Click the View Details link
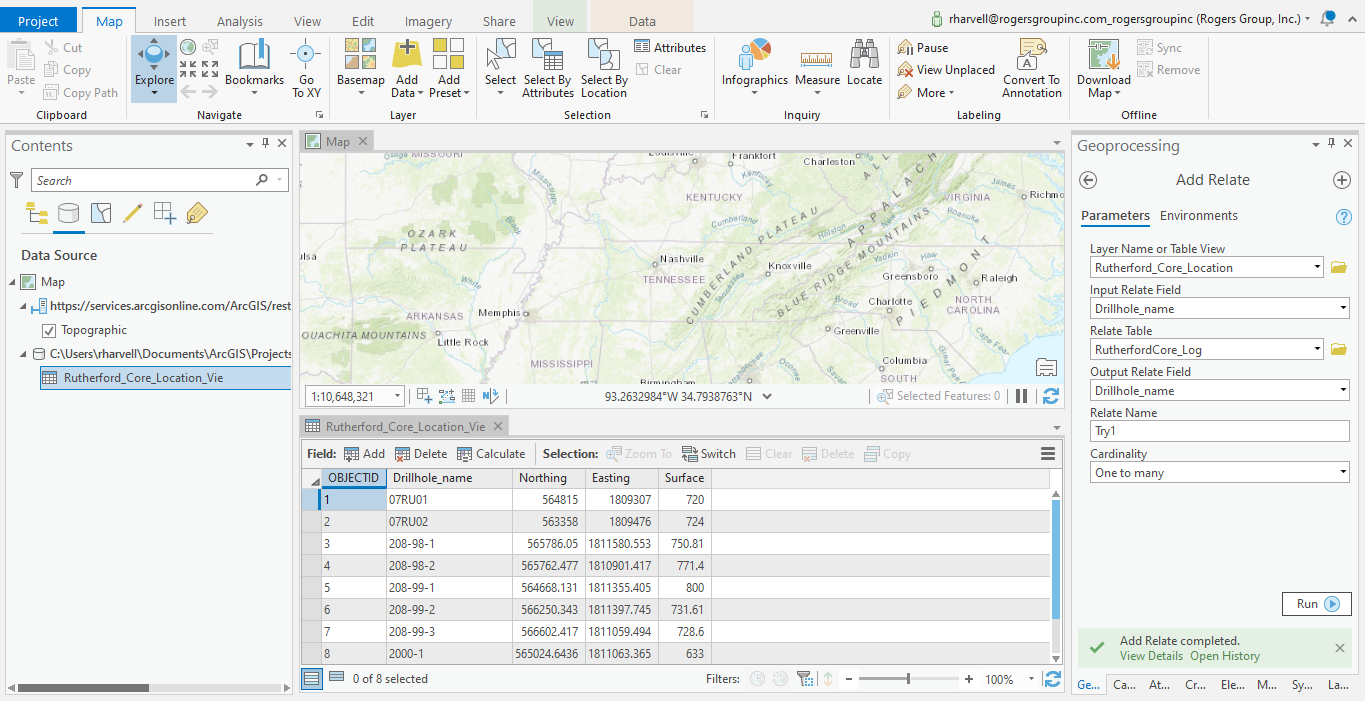1365x701 pixels. tap(1150, 656)
